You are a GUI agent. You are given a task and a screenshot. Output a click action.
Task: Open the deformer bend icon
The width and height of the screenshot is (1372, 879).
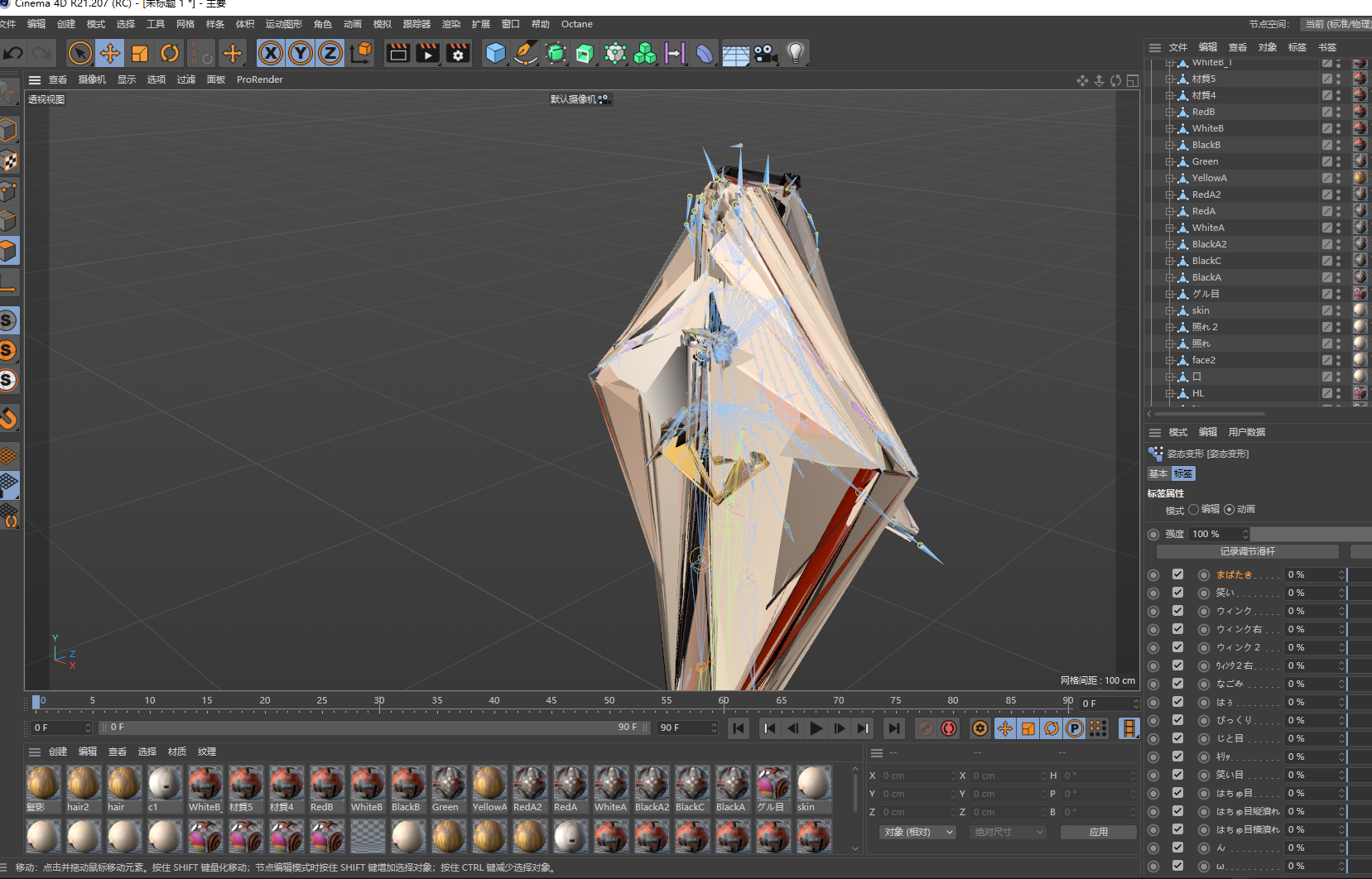point(705,54)
